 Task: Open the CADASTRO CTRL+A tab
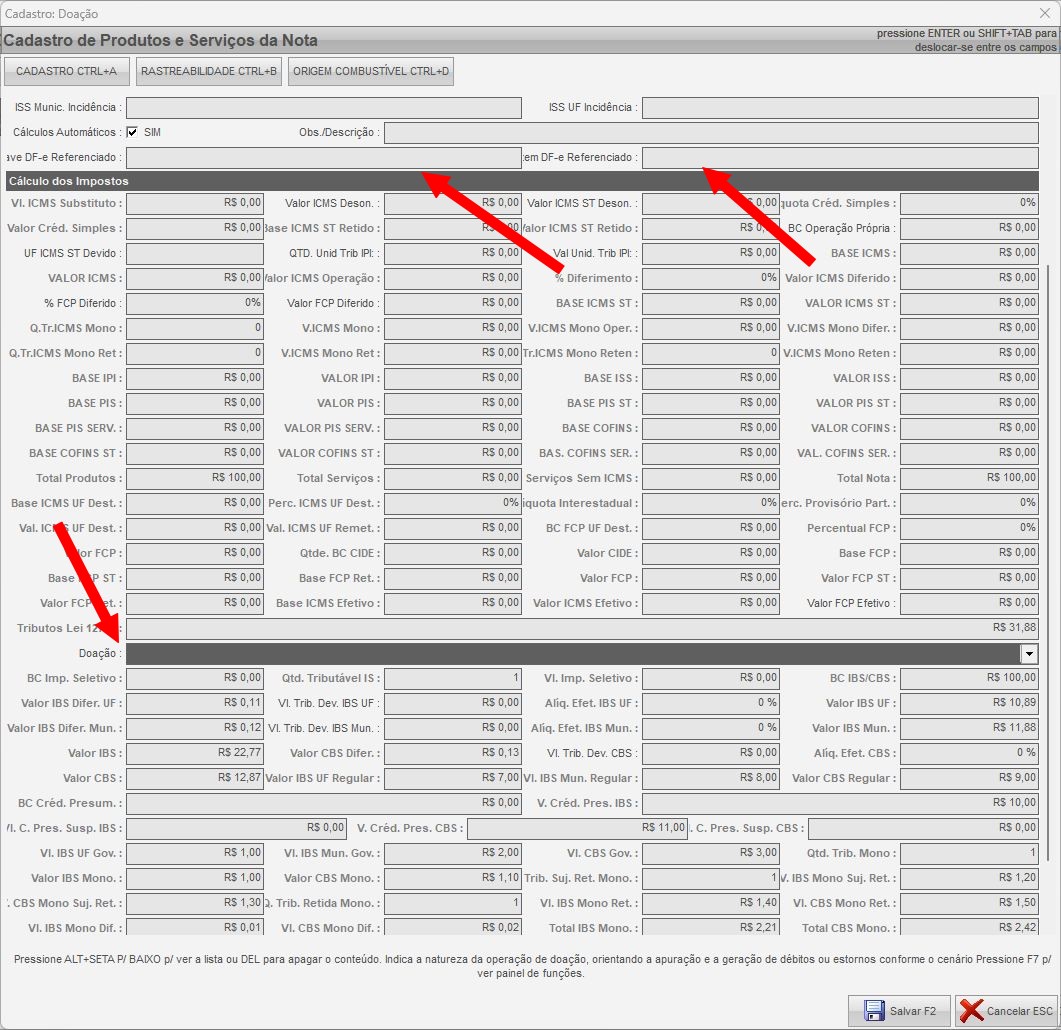[x=67, y=71]
